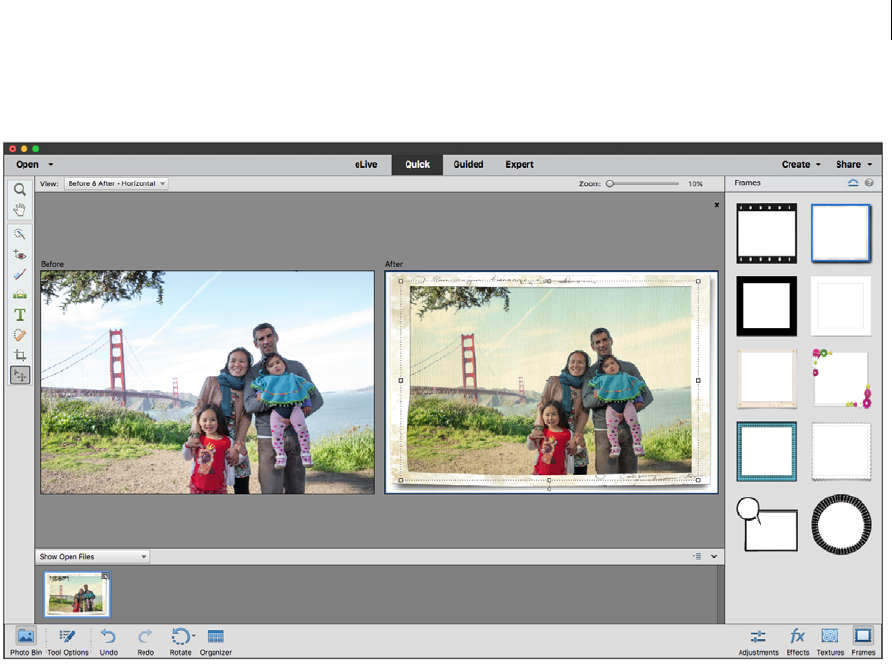Select the Zoom tool

click(19, 190)
